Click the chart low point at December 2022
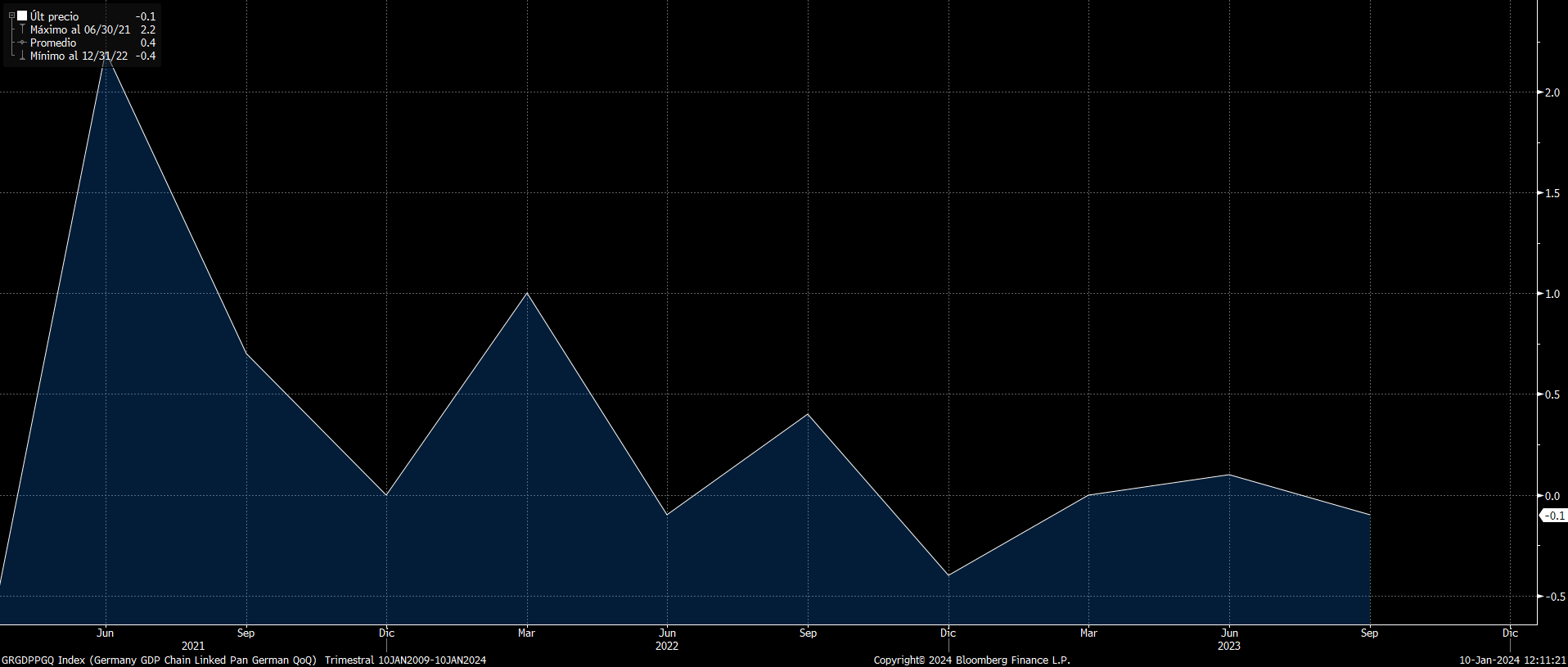 (x=948, y=575)
